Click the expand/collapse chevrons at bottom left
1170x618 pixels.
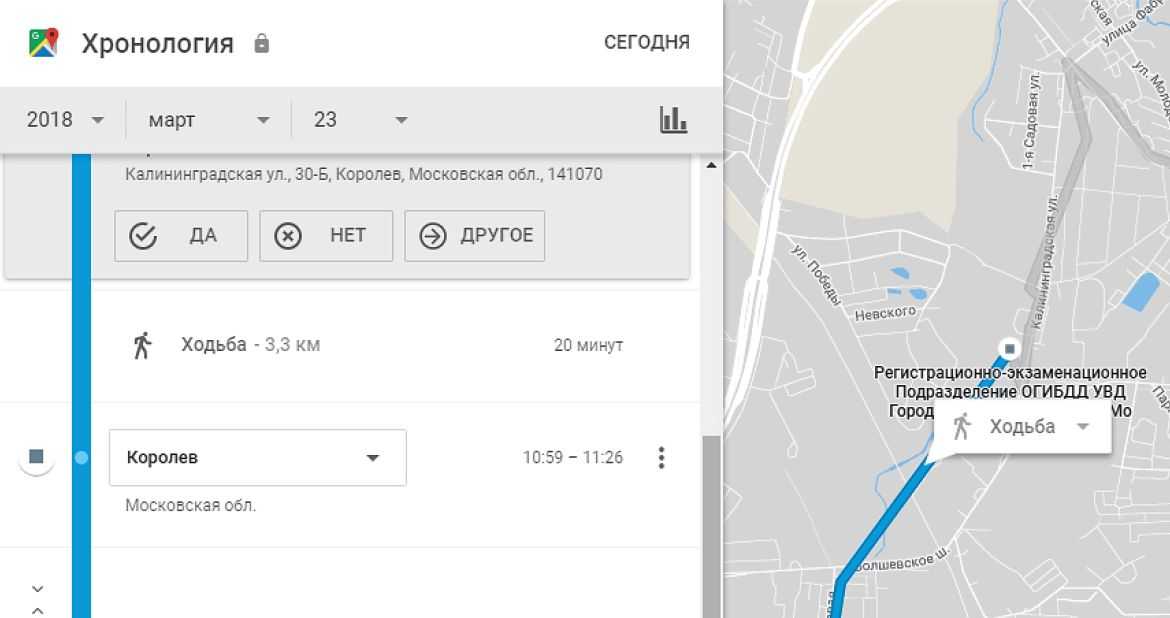[x=37, y=599]
